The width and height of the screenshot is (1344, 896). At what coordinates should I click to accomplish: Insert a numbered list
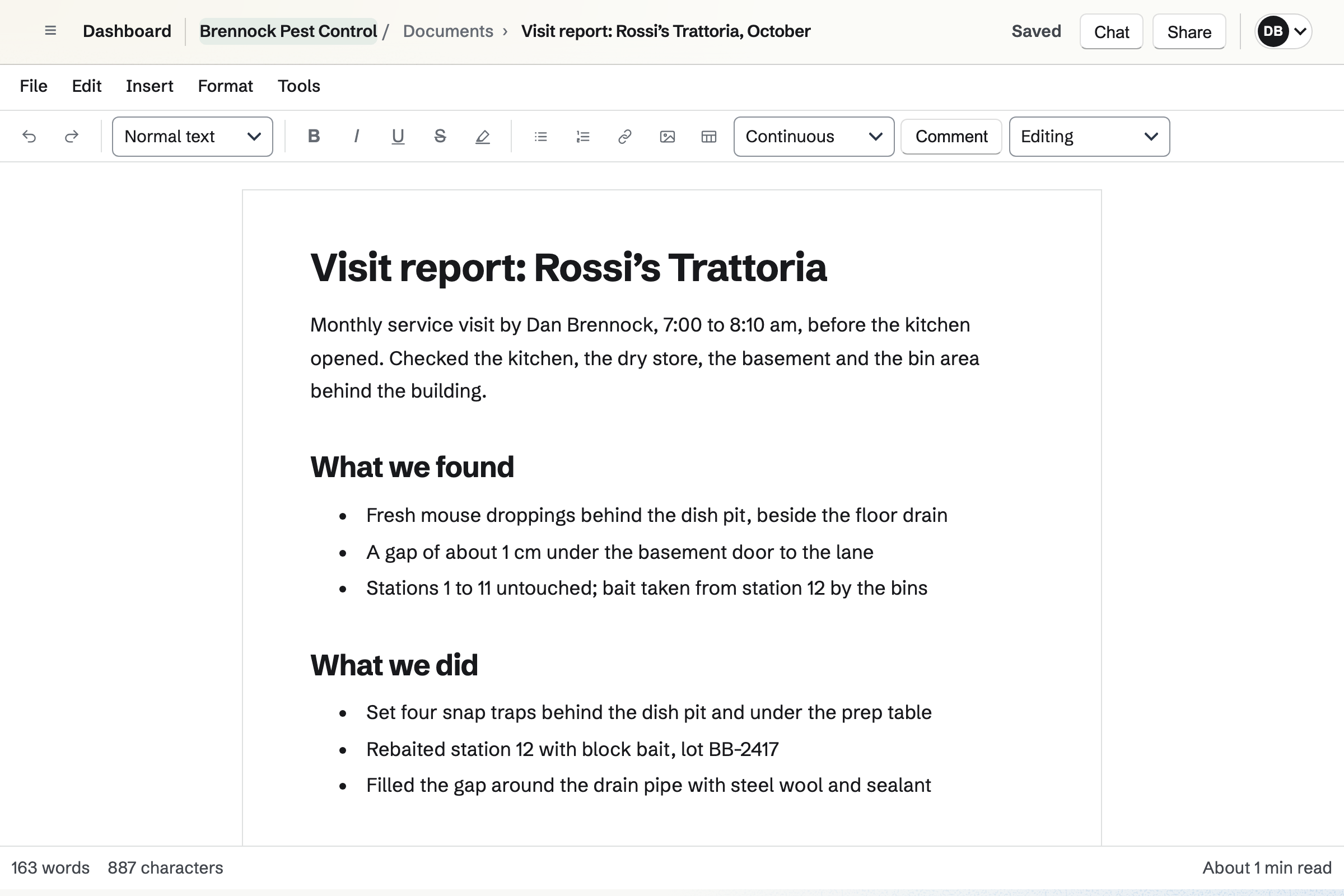point(583,137)
